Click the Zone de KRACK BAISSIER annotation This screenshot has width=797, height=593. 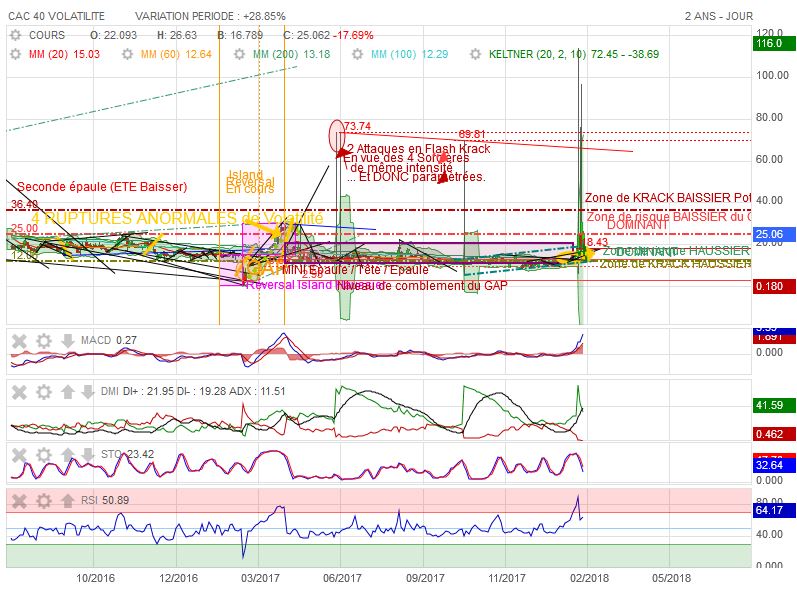click(667, 198)
